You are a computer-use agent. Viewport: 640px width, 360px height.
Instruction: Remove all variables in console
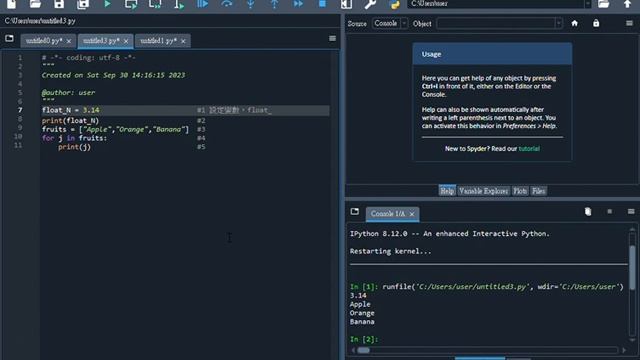coord(588,211)
